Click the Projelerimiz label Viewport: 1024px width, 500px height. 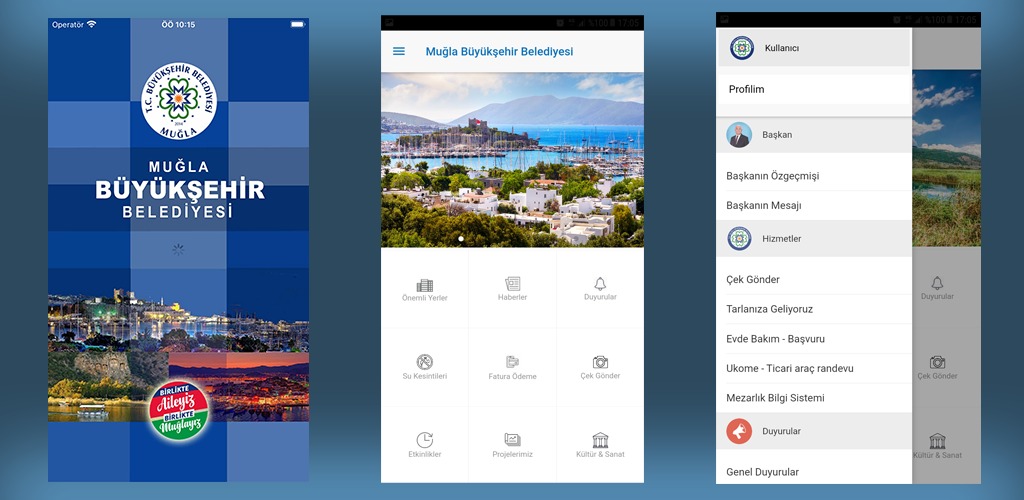(513, 454)
